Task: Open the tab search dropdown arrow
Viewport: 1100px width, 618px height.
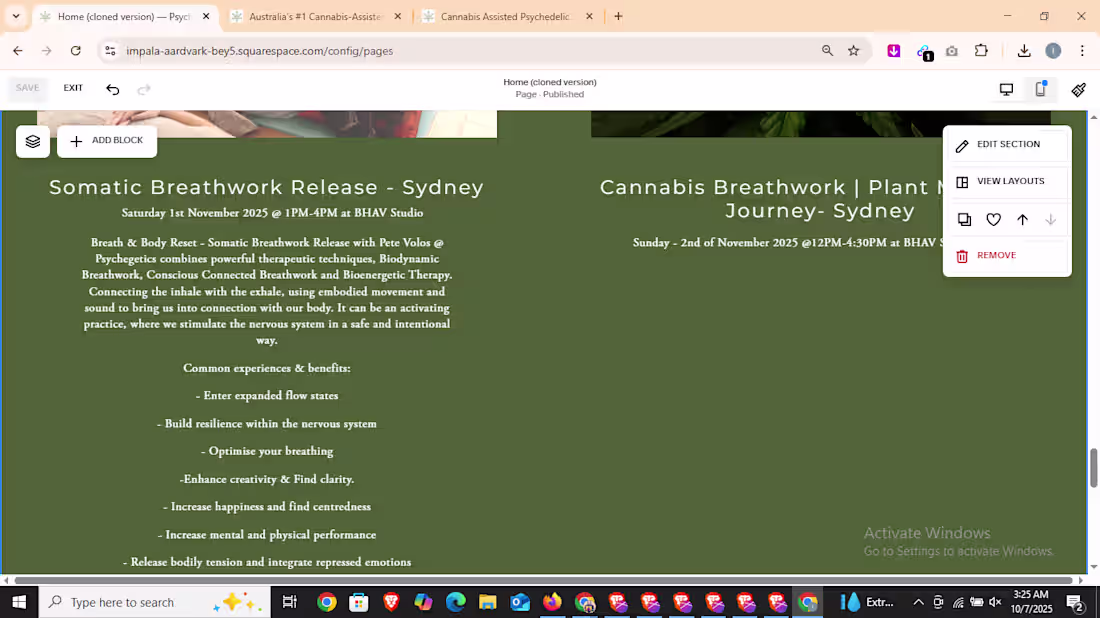Action: [x=15, y=16]
